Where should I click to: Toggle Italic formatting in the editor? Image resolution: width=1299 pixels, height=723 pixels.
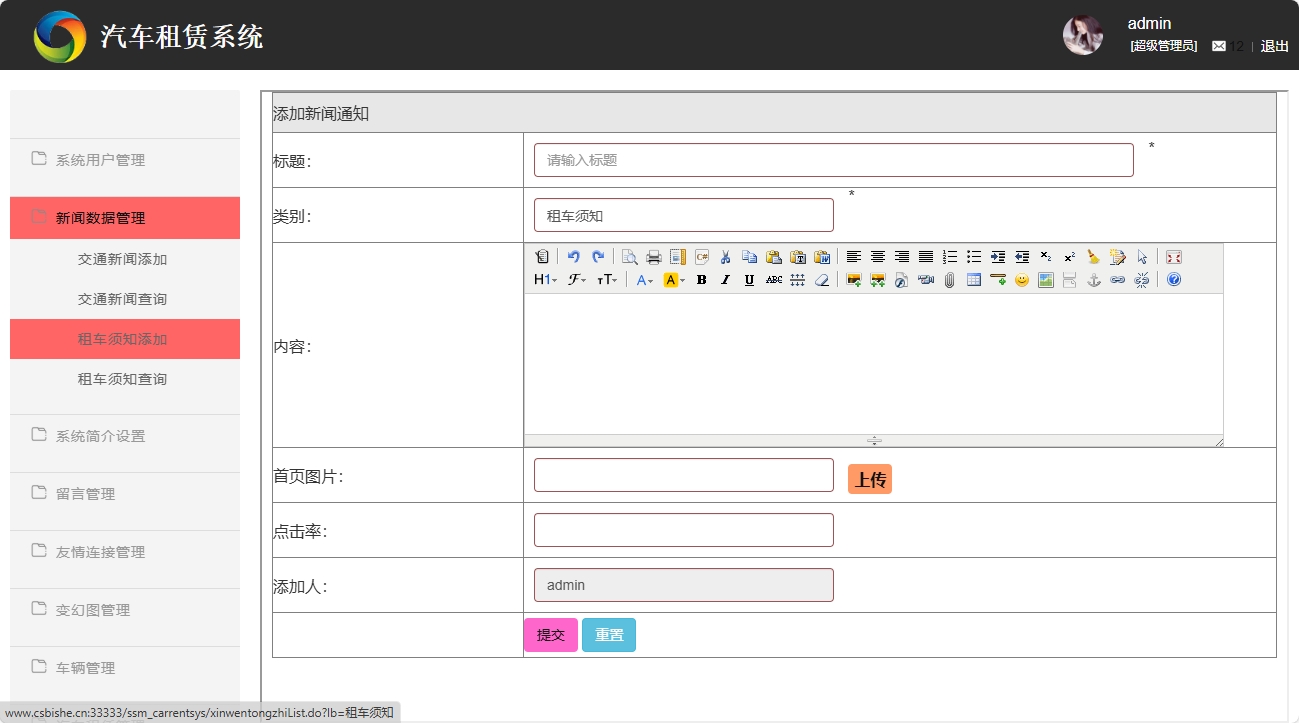tap(724, 281)
